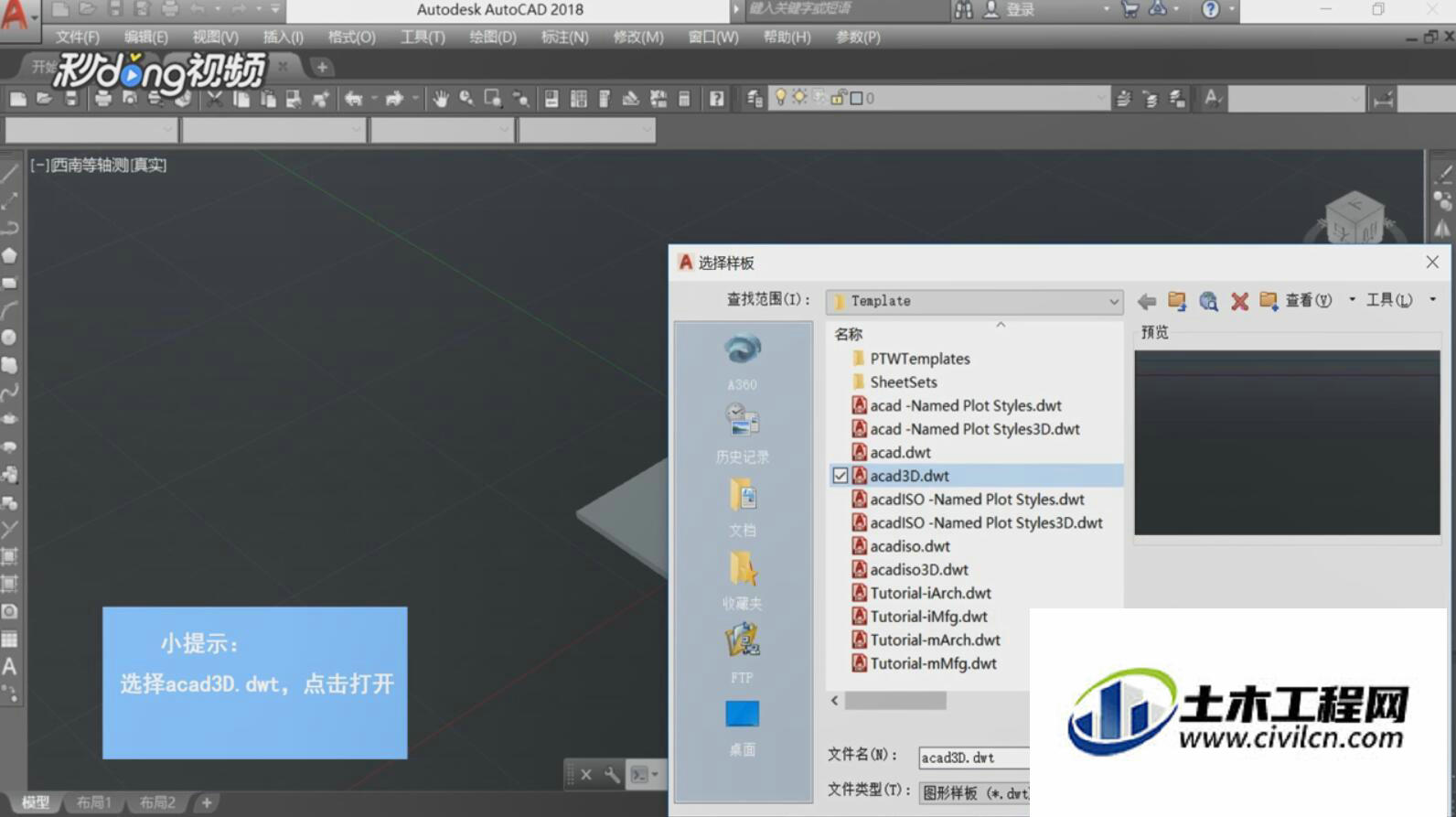Image resolution: width=1456 pixels, height=817 pixels.
Task: Click the Back arrow in the dialog
Action: tap(1147, 301)
